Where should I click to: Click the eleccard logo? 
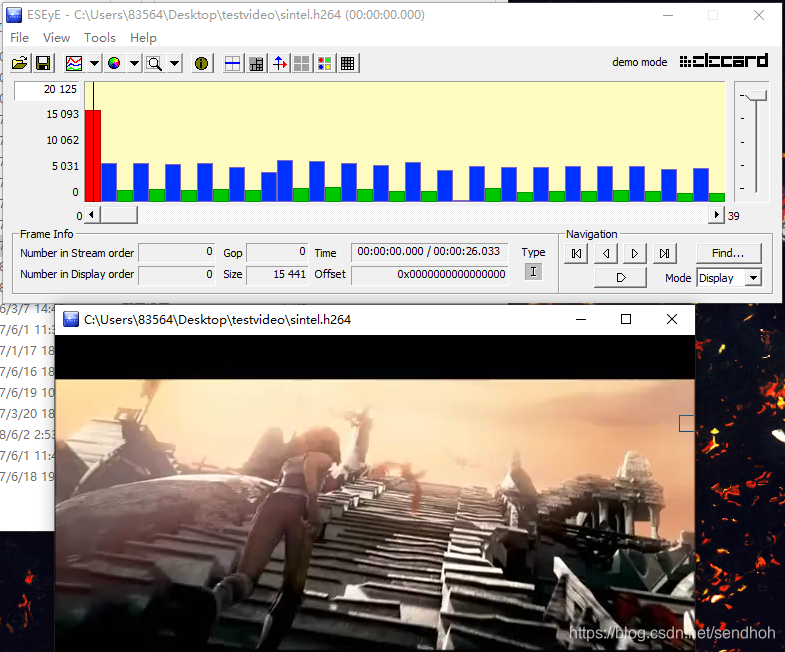pyautogui.click(x=723, y=61)
